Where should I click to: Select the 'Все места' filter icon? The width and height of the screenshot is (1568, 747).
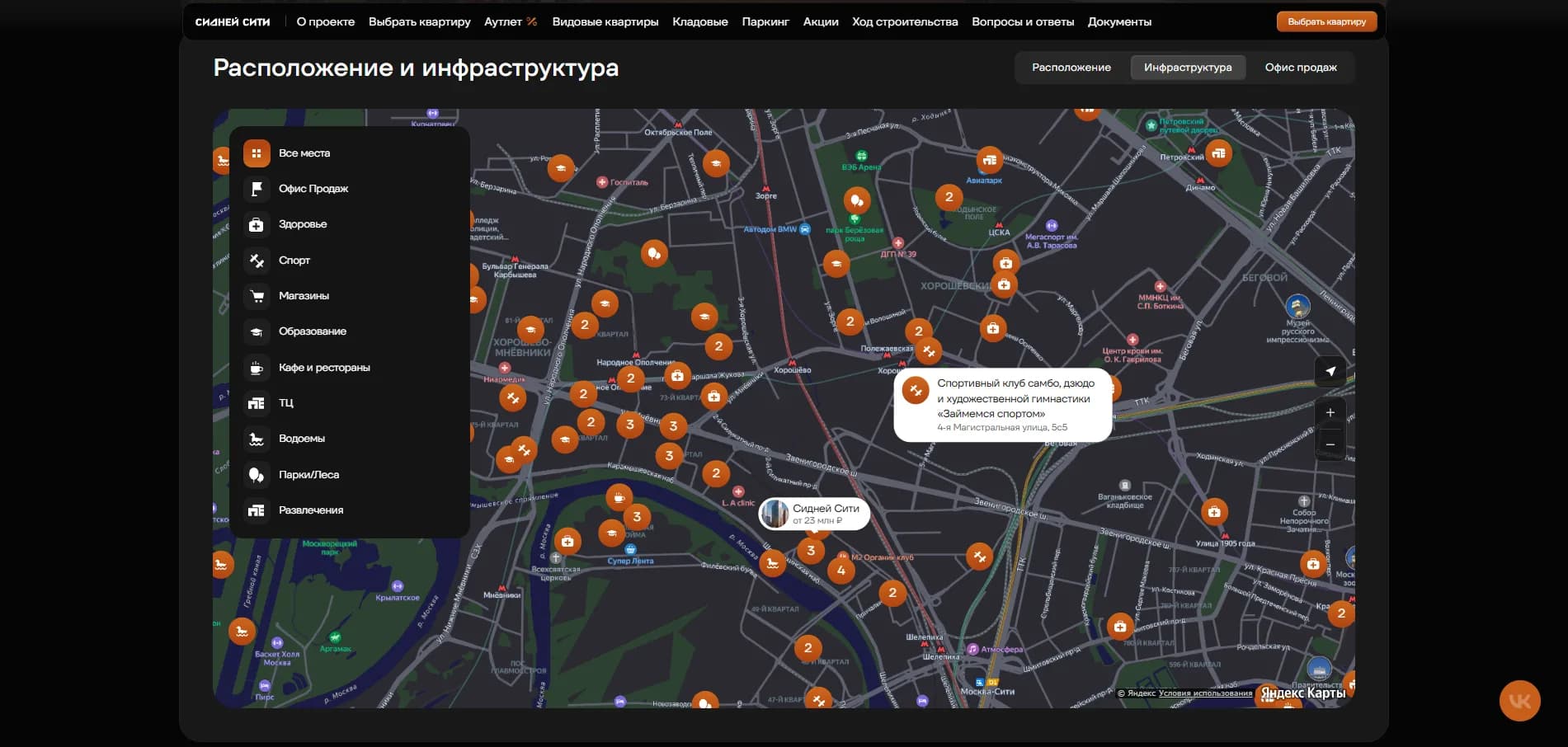coord(257,153)
